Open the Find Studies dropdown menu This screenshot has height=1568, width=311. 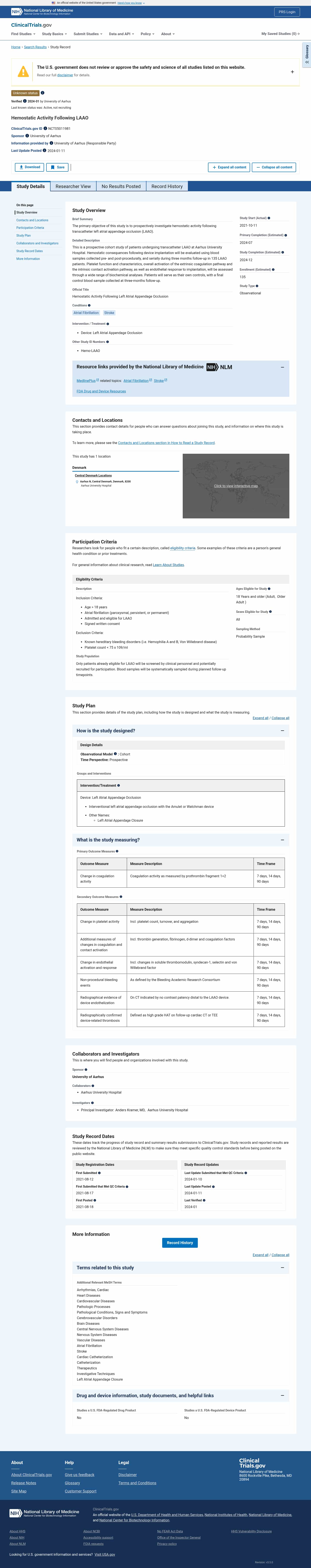pyautogui.click(x=23, y=34)
